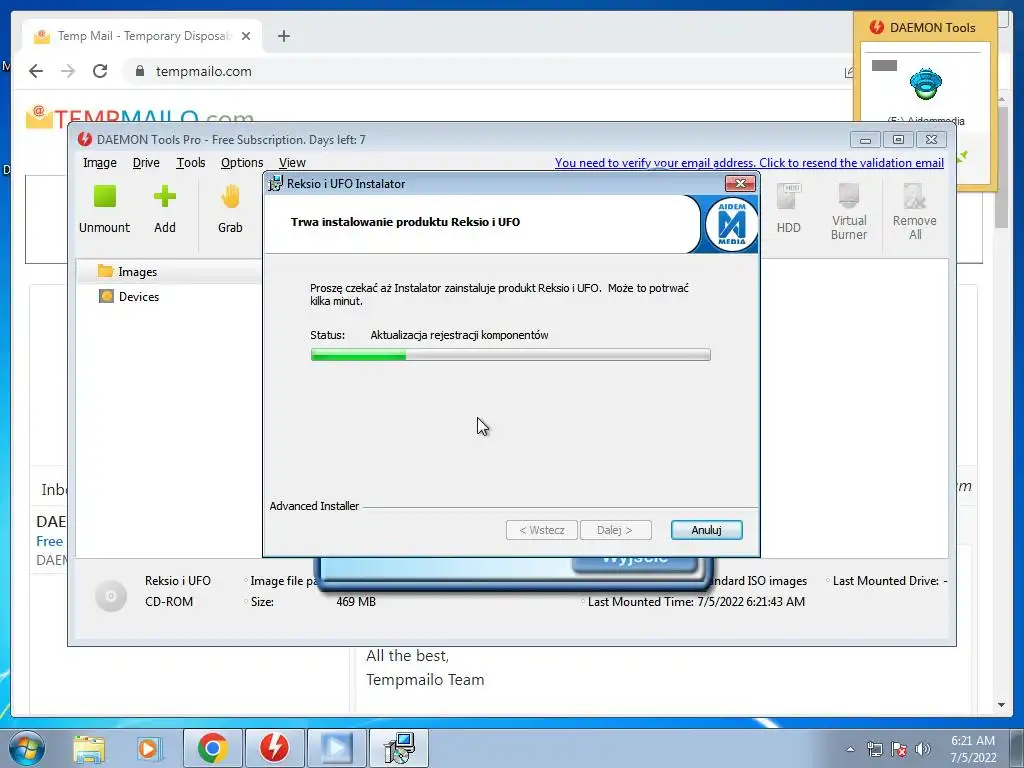Click the share icon in the address bar
The width and height of the screenshot is (1024, 768).
point(848,72)
